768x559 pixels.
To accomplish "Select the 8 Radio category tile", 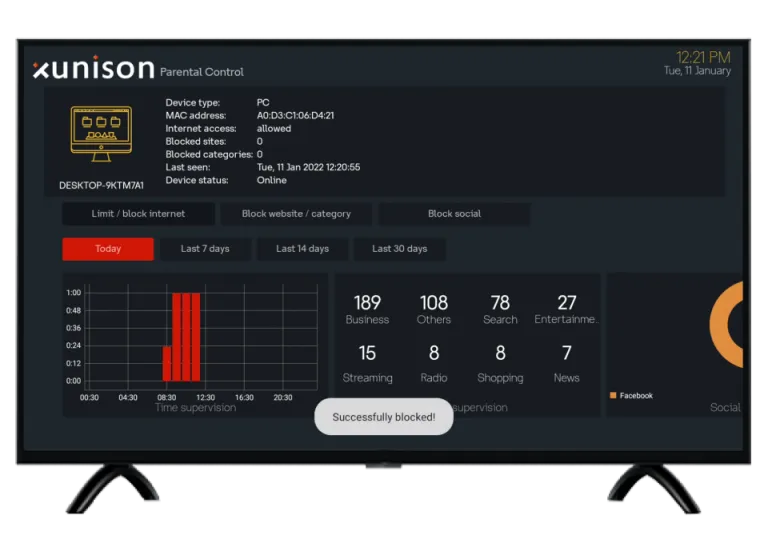I will coord(434,364).
